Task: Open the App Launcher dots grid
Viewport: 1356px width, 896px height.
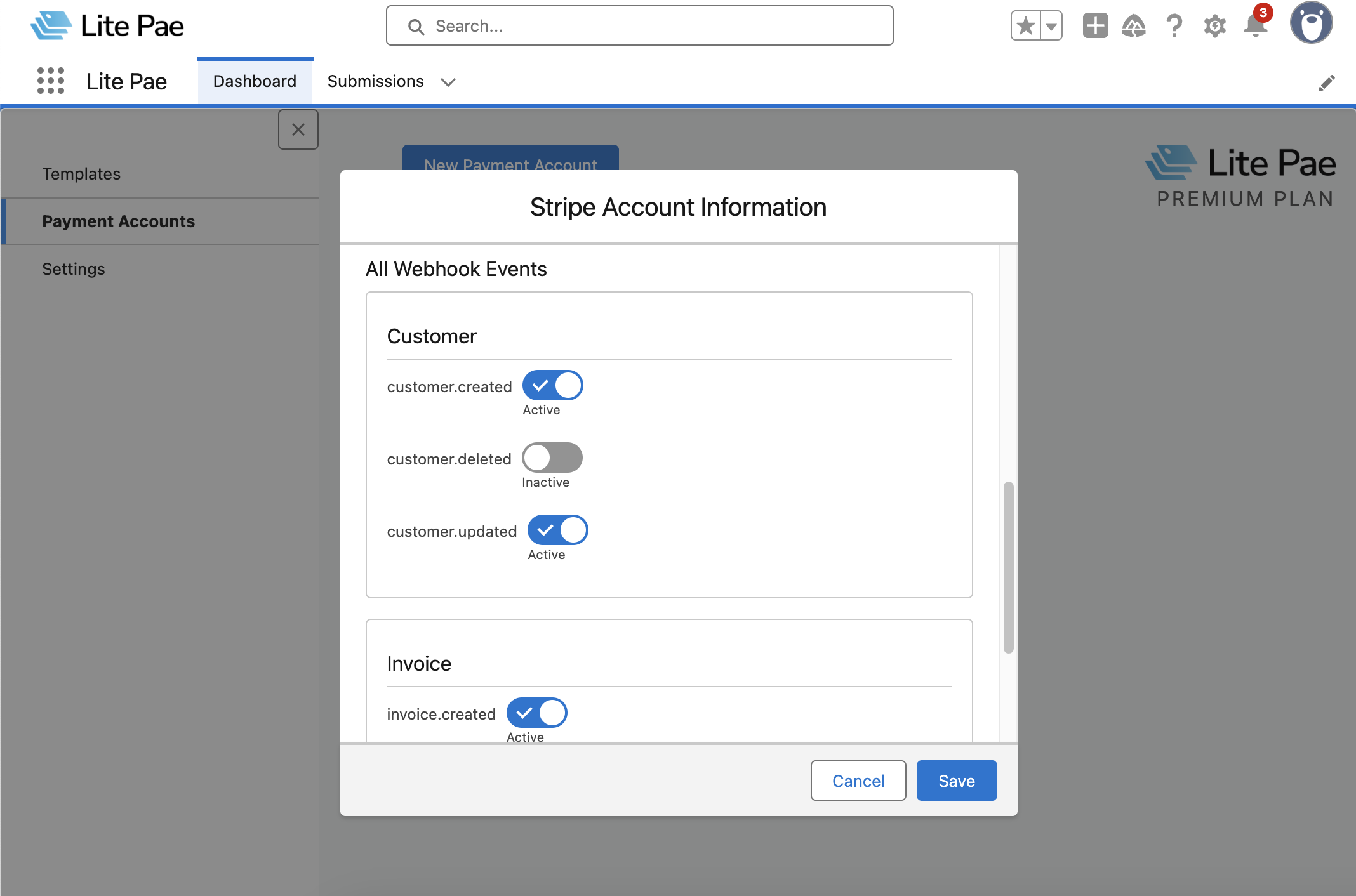Action: (x=51, y=81)
